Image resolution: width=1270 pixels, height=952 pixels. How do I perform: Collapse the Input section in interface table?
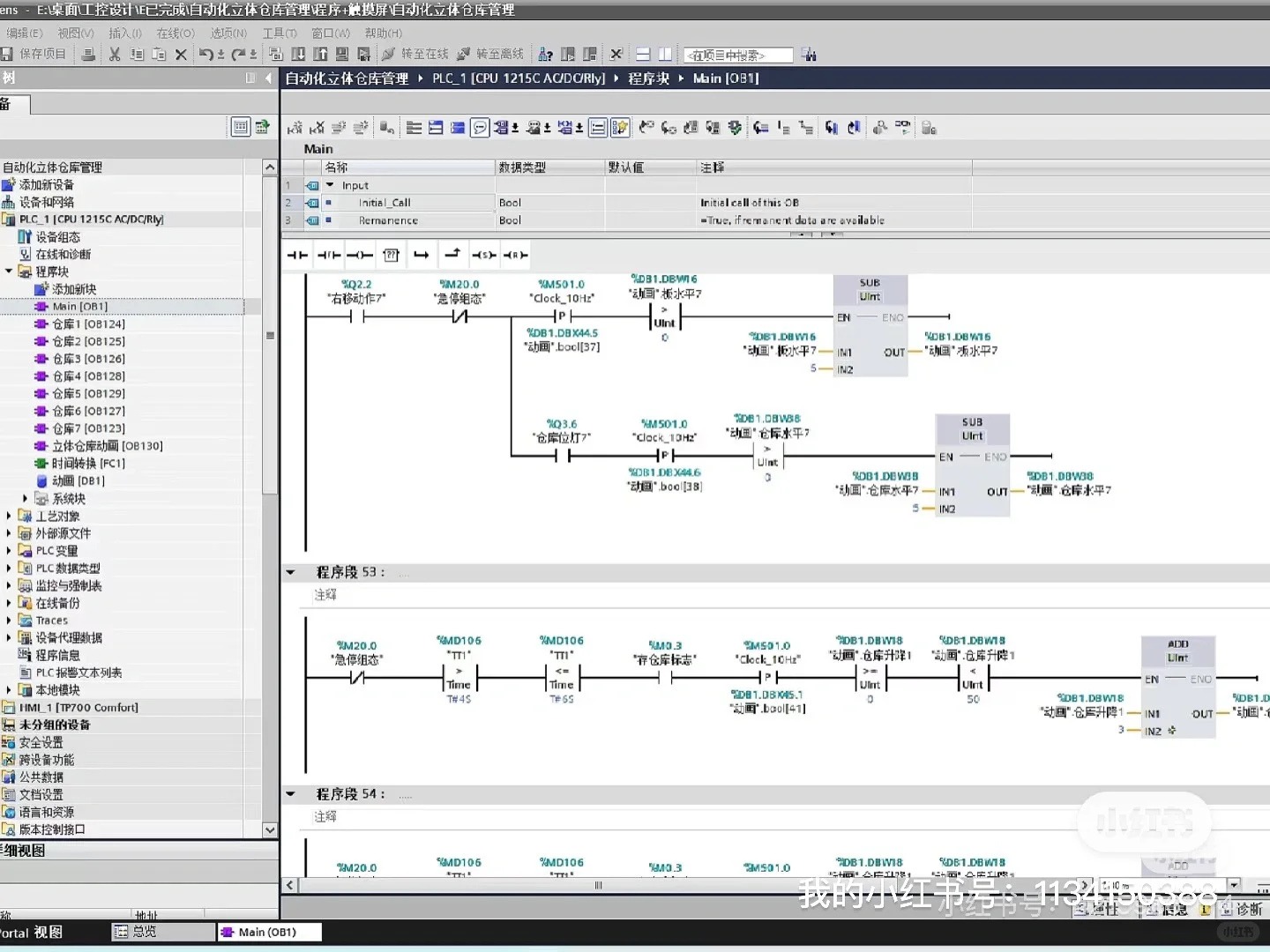tap(330, 185)
